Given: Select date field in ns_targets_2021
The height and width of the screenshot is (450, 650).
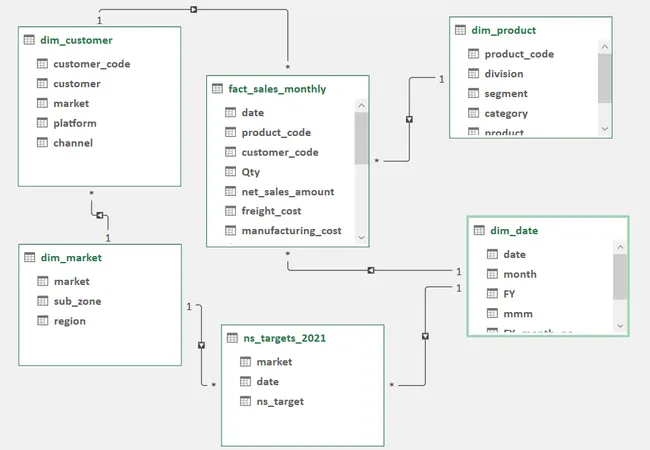Looking at the screenshot, I should point(267,381).
